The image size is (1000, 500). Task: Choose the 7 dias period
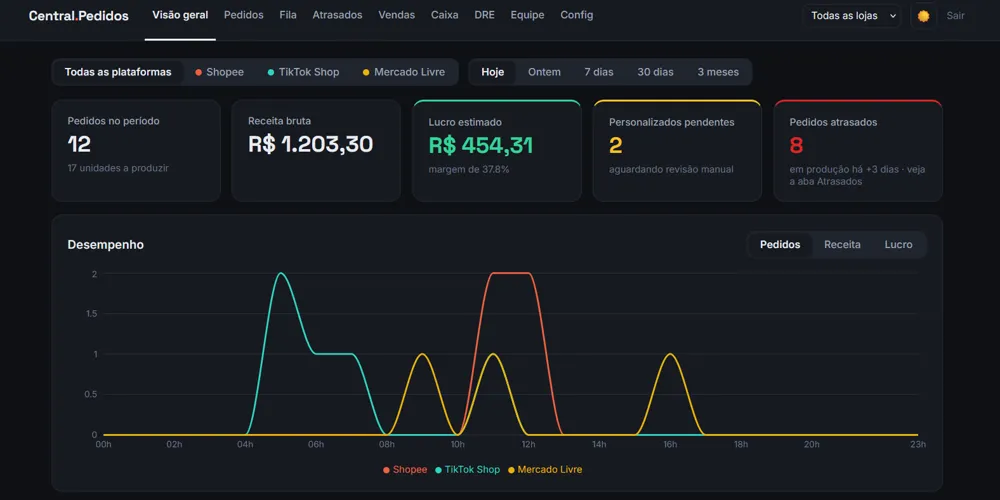tap(599, 72)
